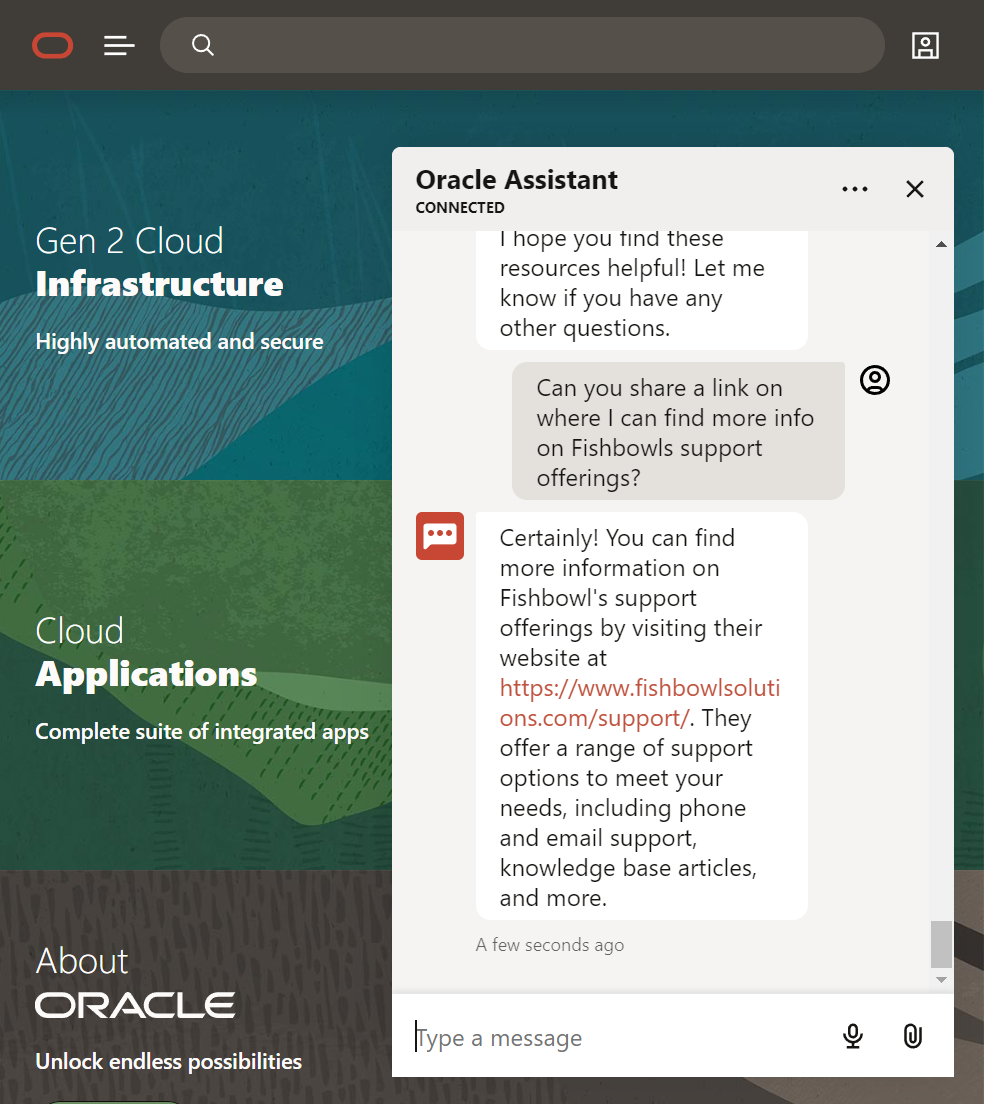This screenshot has height=1104, width=984.
Task: Attach a file using paperclip icon
Action: pyautogui.click(x=913, y=1036)
